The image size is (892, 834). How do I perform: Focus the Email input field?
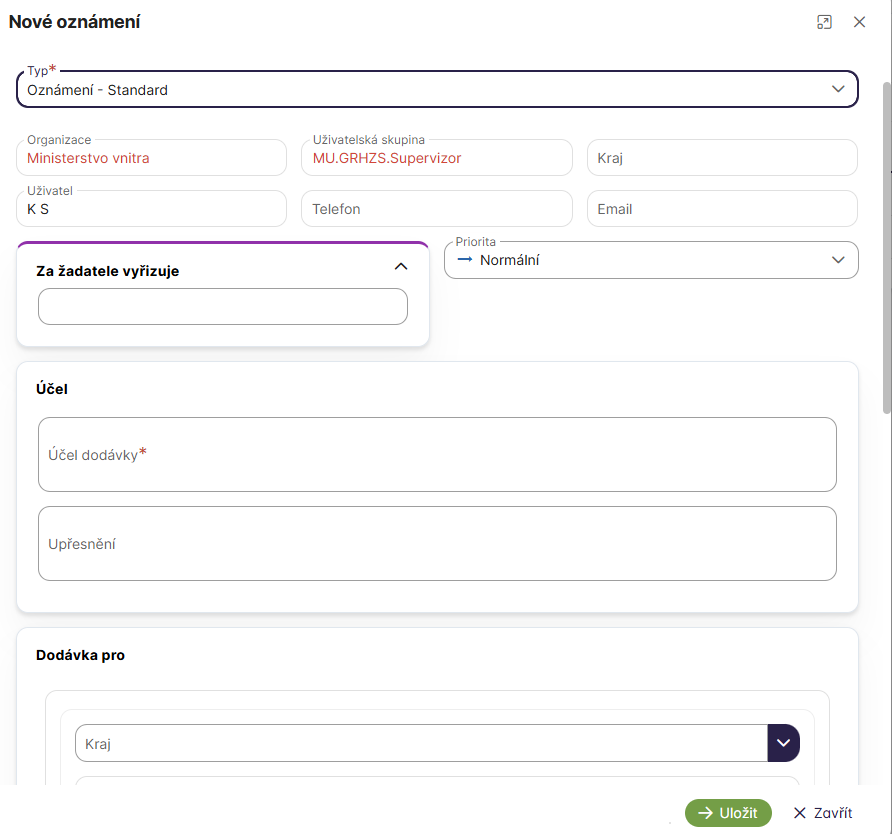click(x=721, y=209)
